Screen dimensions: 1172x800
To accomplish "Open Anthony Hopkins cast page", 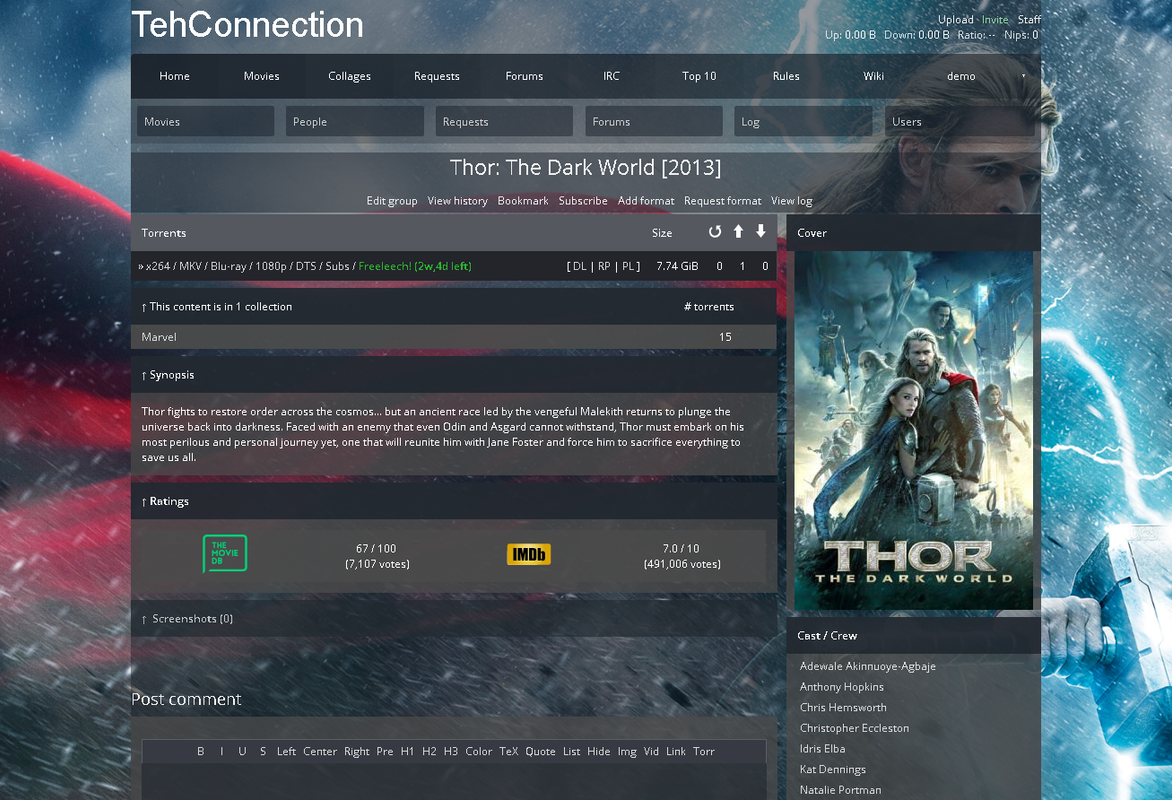I will pyautogui.click(x=842, y=686).
